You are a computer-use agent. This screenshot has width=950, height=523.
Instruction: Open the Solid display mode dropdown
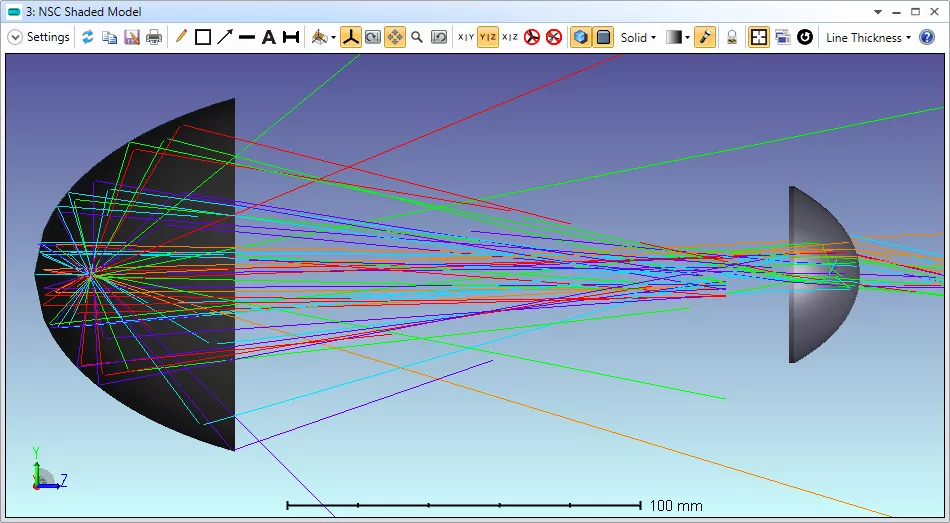(638, 37)
